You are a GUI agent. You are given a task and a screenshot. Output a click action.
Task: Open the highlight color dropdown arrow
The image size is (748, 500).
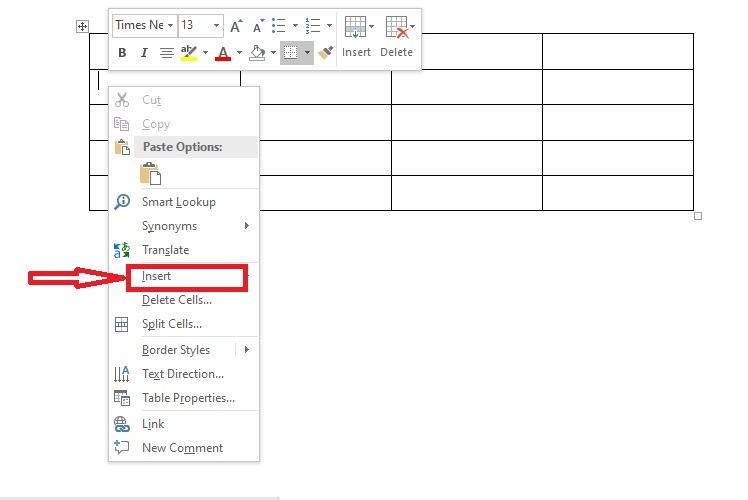205,52
